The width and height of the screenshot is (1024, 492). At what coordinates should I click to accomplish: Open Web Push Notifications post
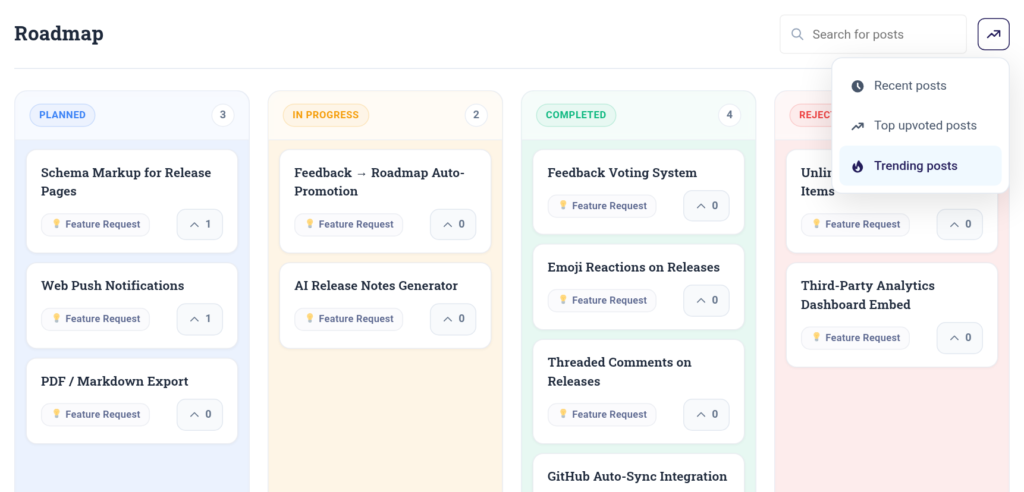tap(112, 286)
